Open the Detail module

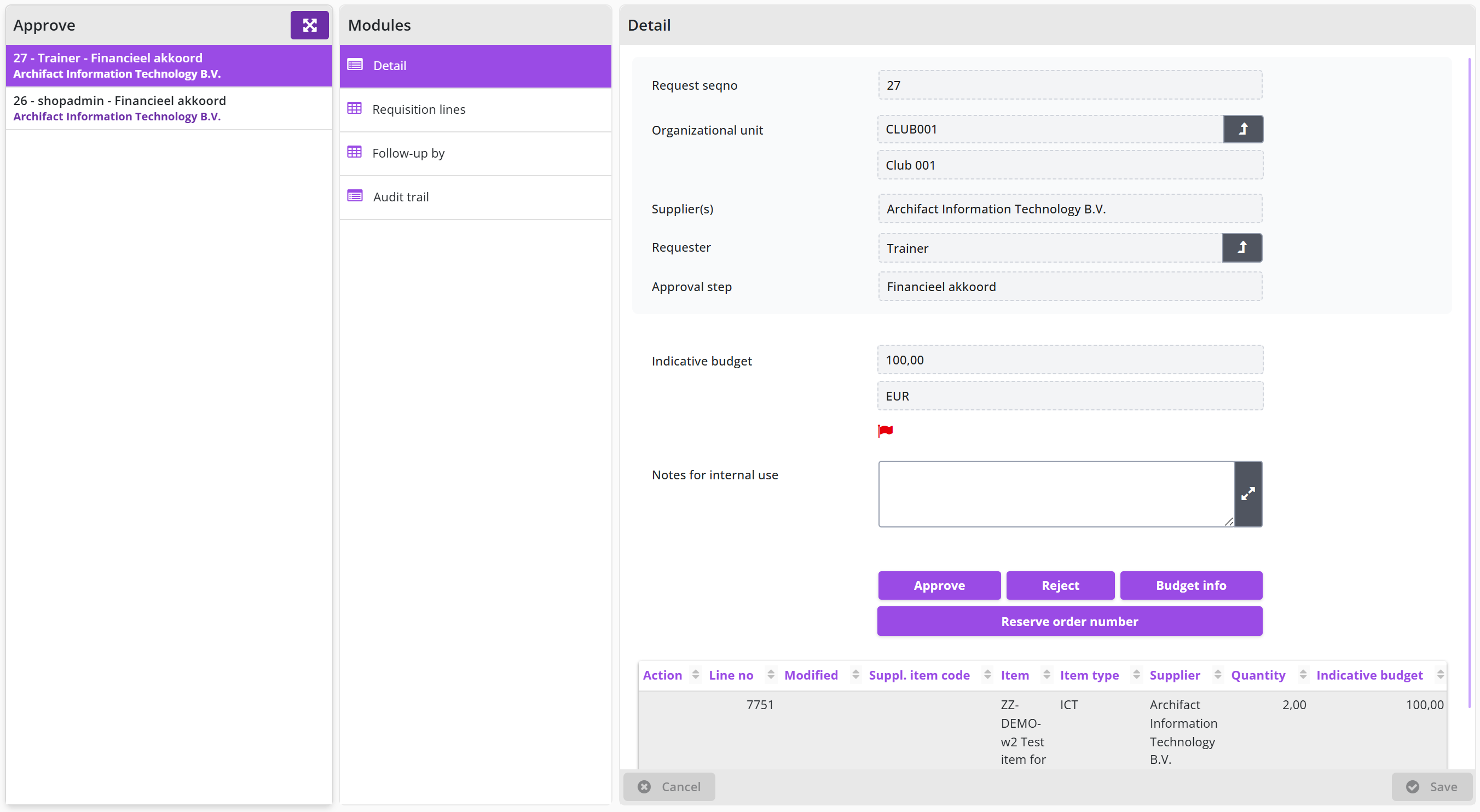(x=475, y=66)
